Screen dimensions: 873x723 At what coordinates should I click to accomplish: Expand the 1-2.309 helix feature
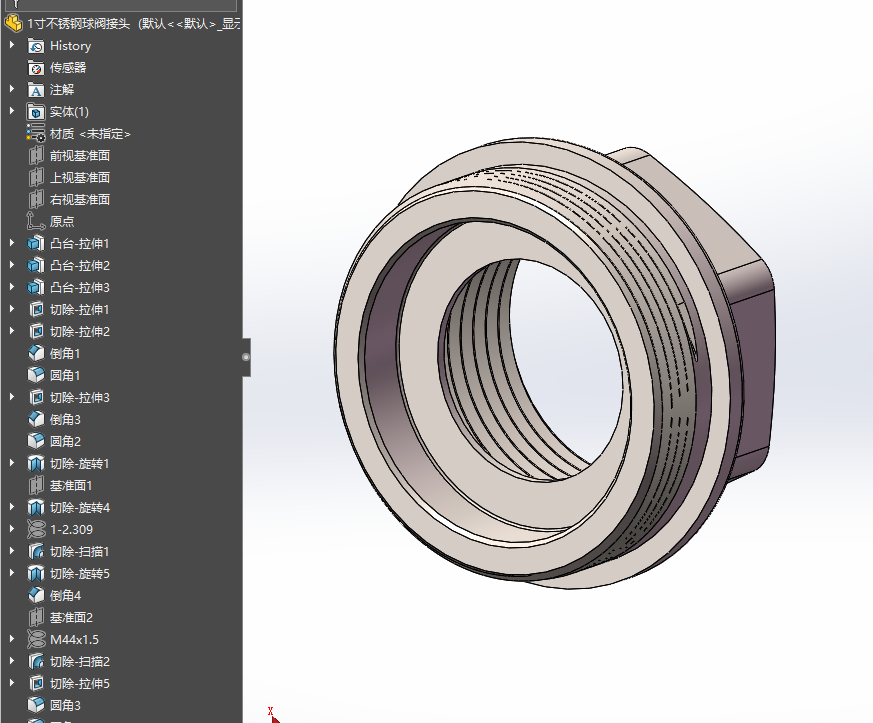tap(12, 529)
